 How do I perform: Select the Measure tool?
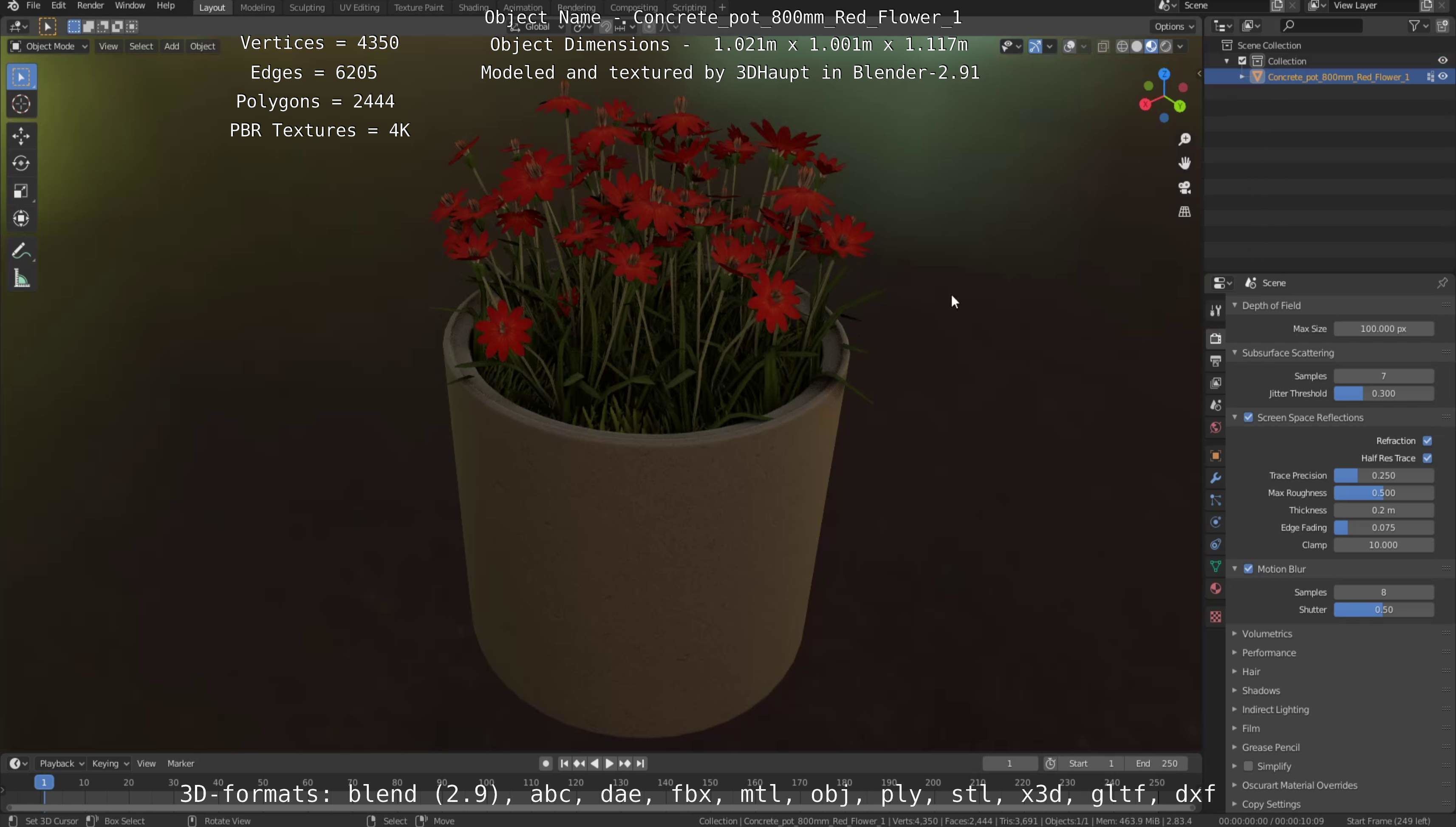coord(22,278)
